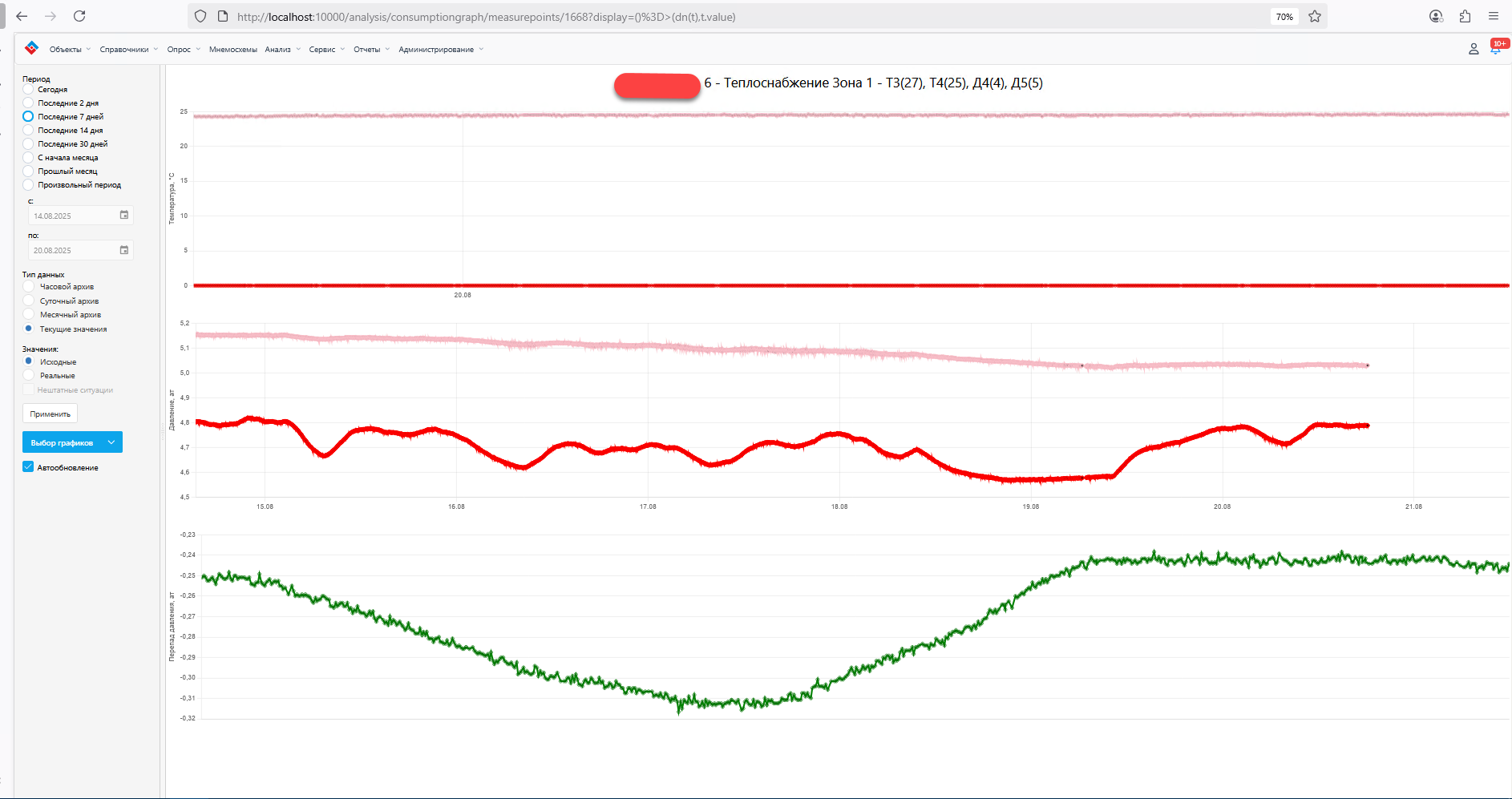Open the user profile icon
Screen dimensions: 1512x799
pyautogui.click(x=1474, y=49)
